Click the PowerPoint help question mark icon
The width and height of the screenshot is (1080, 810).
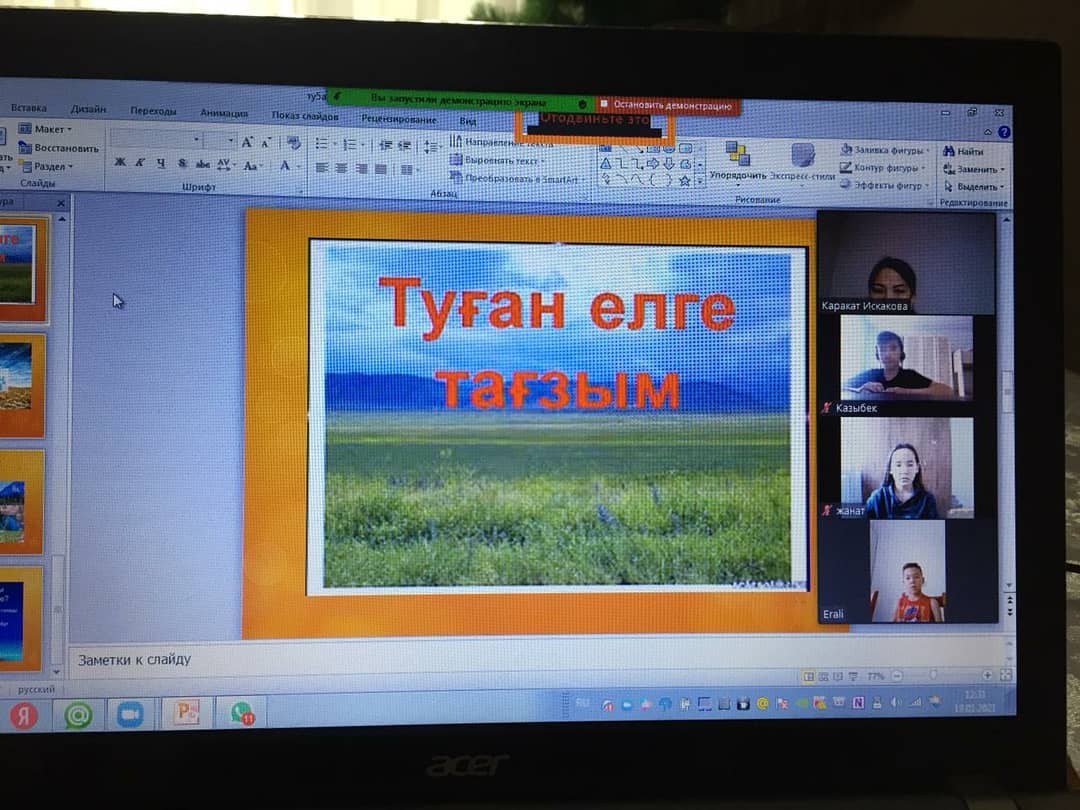click(x=1003, y=132)
